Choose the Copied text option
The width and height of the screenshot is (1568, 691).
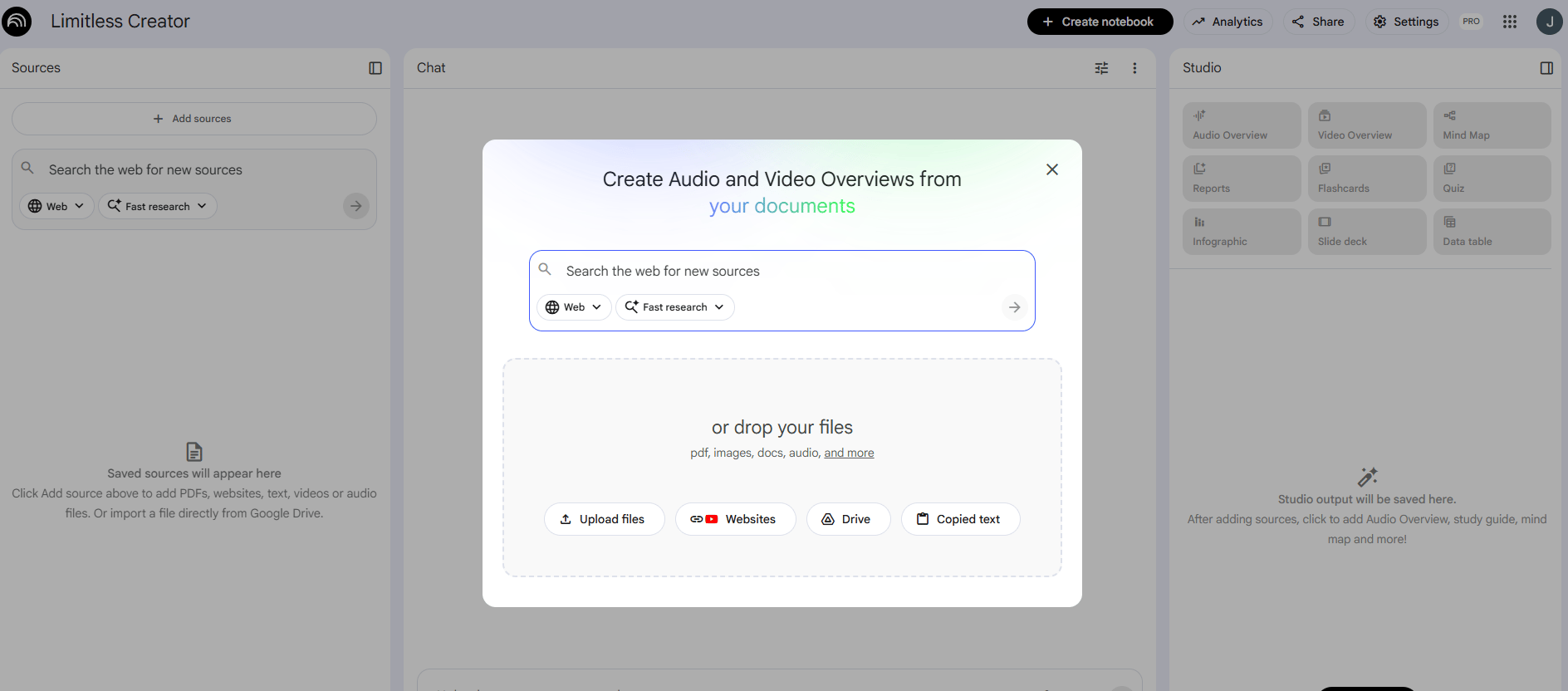tap(960, 519)
